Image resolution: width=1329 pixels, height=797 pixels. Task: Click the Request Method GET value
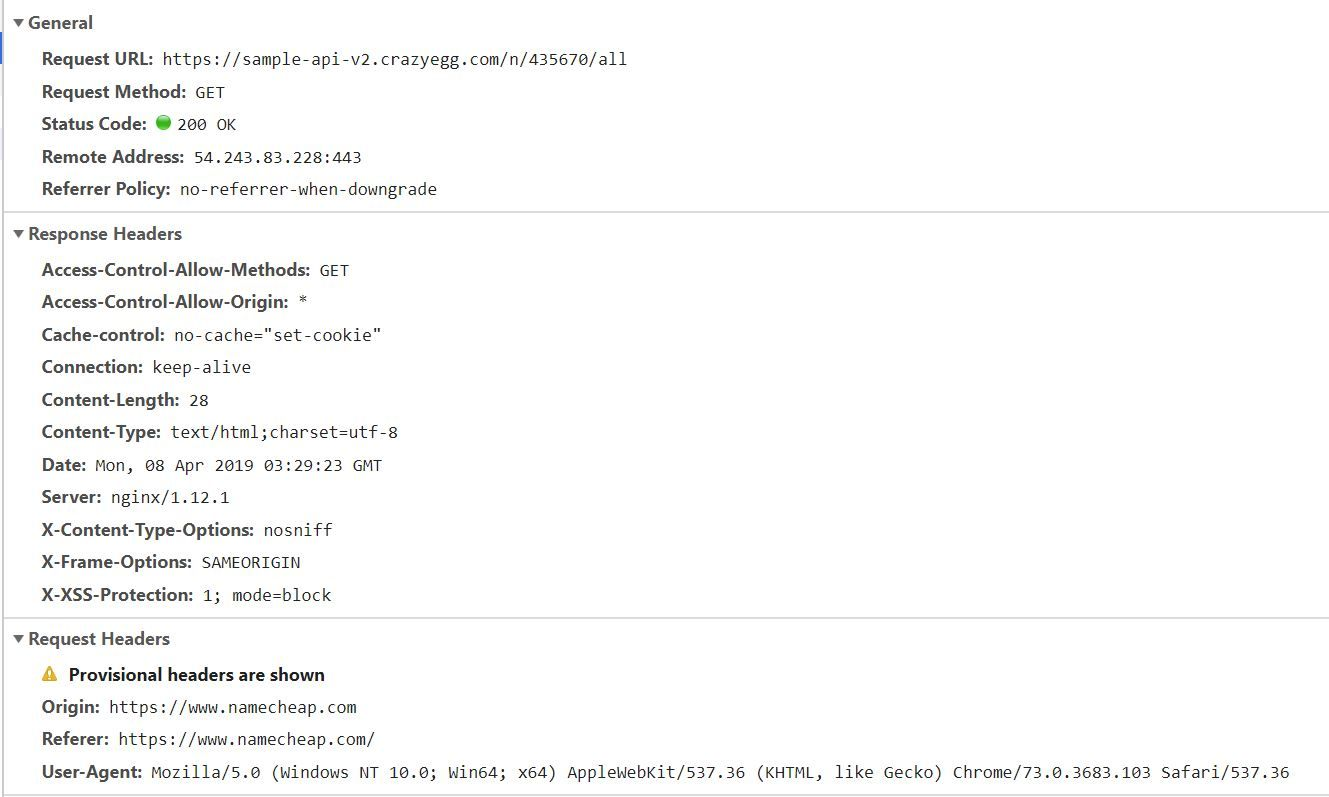[x=210, y=92]
